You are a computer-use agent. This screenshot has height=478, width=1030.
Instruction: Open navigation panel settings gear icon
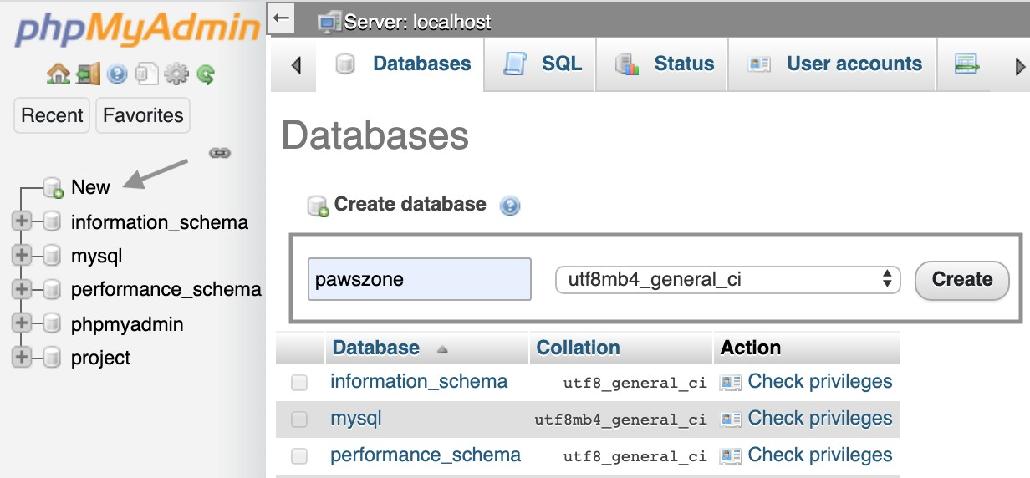[176, 75]
